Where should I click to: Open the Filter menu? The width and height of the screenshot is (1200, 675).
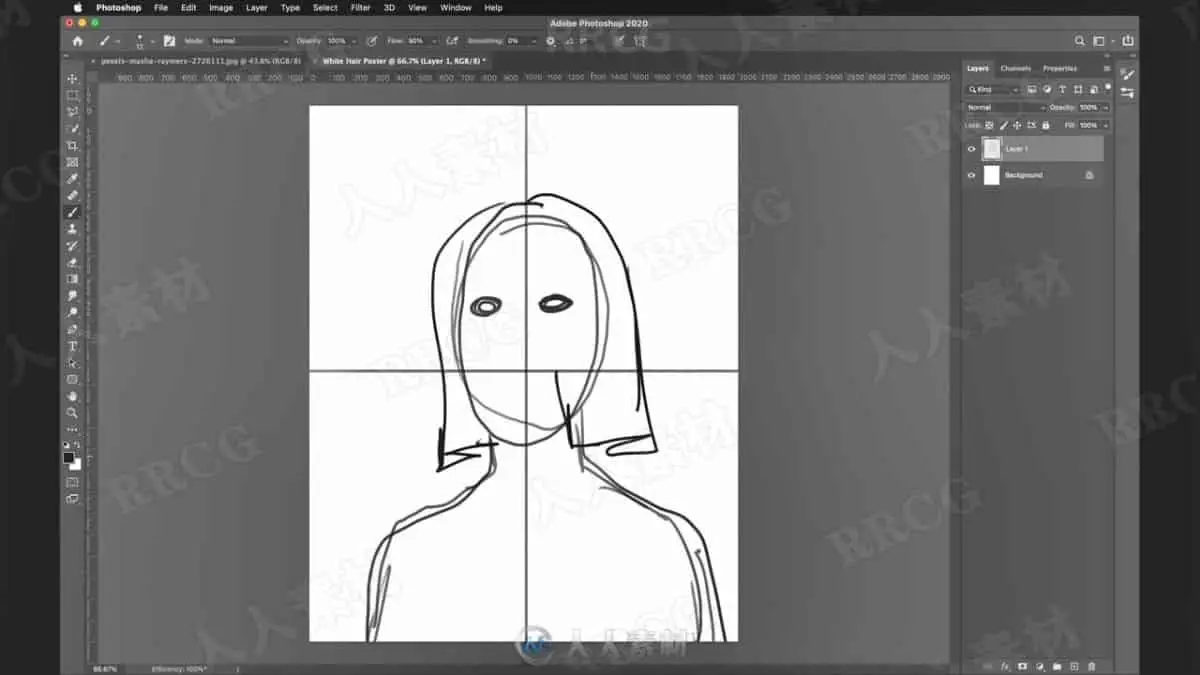pyautogui.click(x=361, y=7)
